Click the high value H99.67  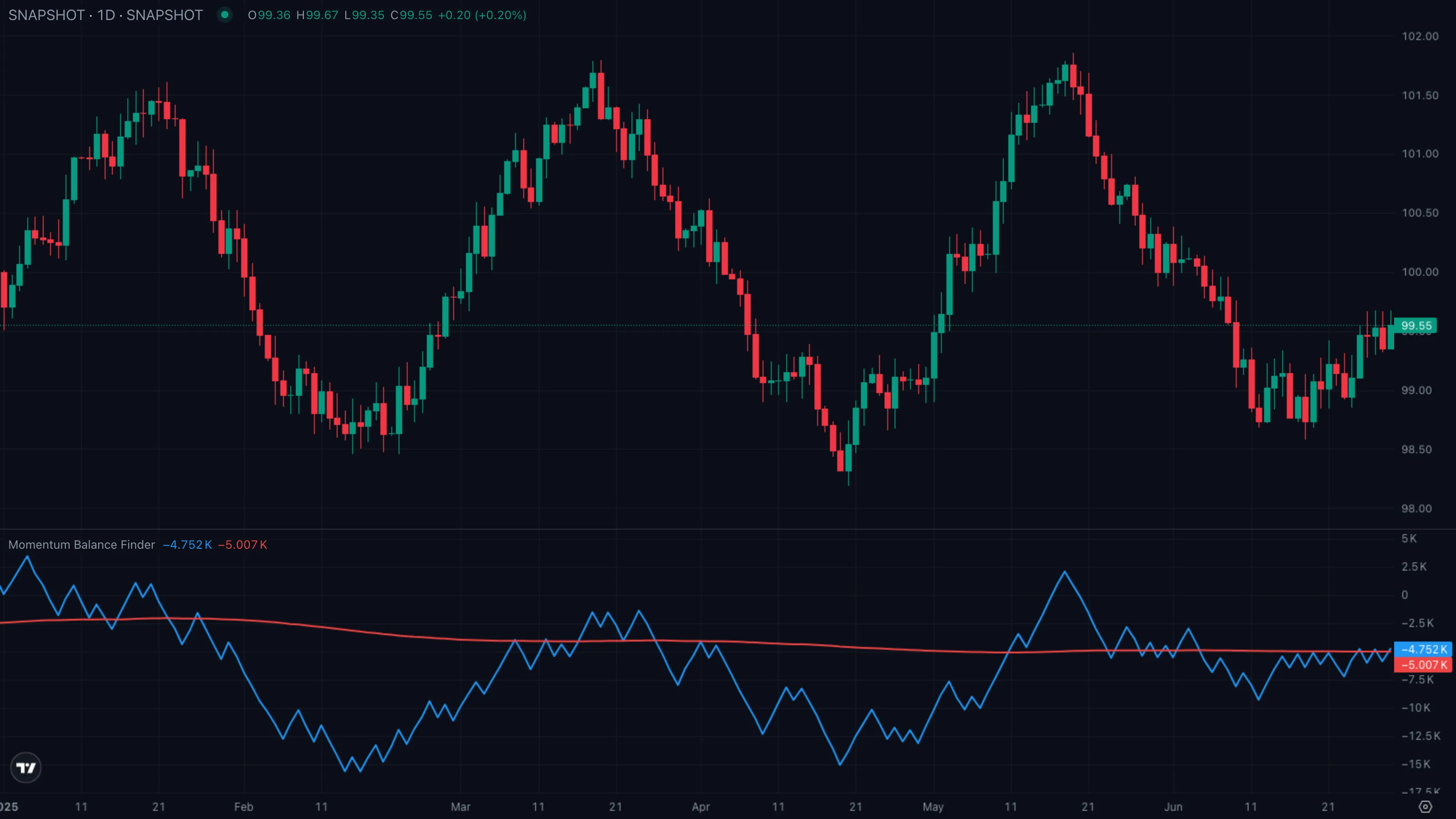pyautogui.click(x=317, y=15)
